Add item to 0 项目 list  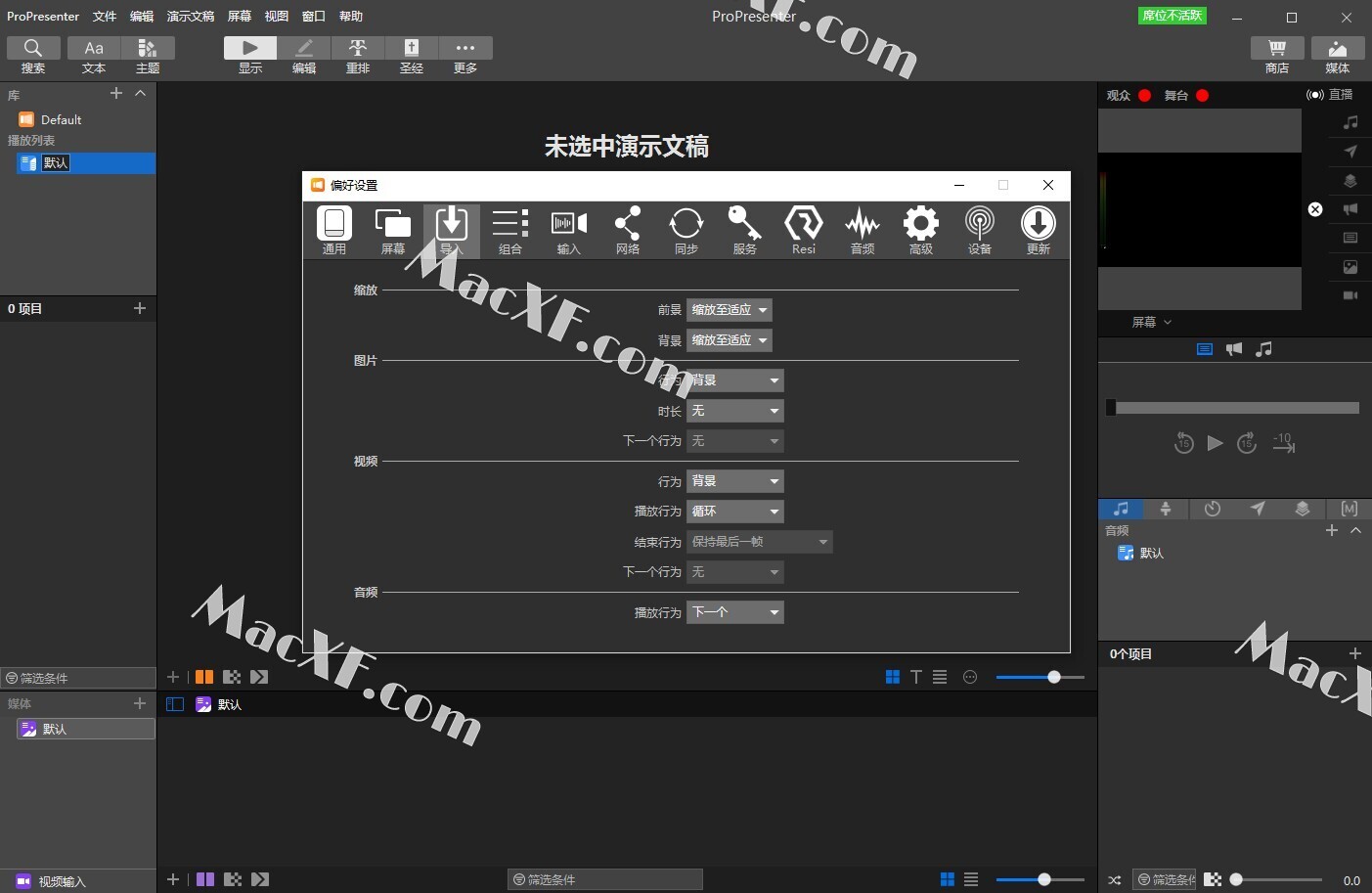click(140, 308)
